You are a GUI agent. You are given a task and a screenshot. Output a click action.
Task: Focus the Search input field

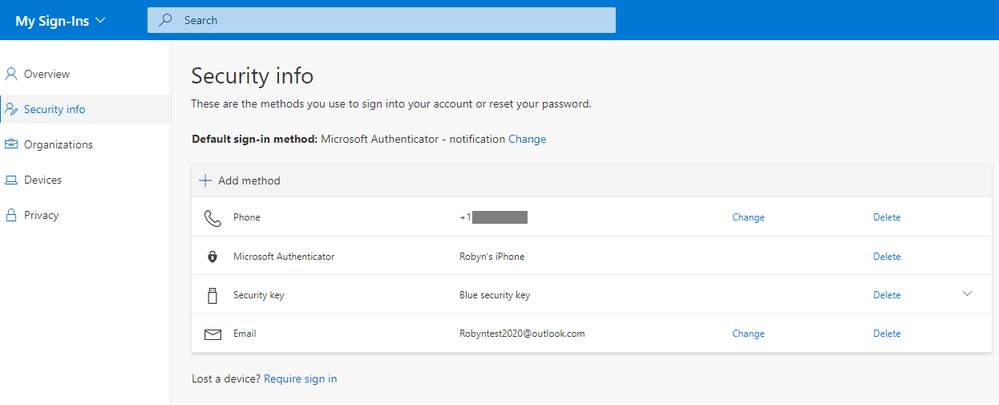pos(390,20)
